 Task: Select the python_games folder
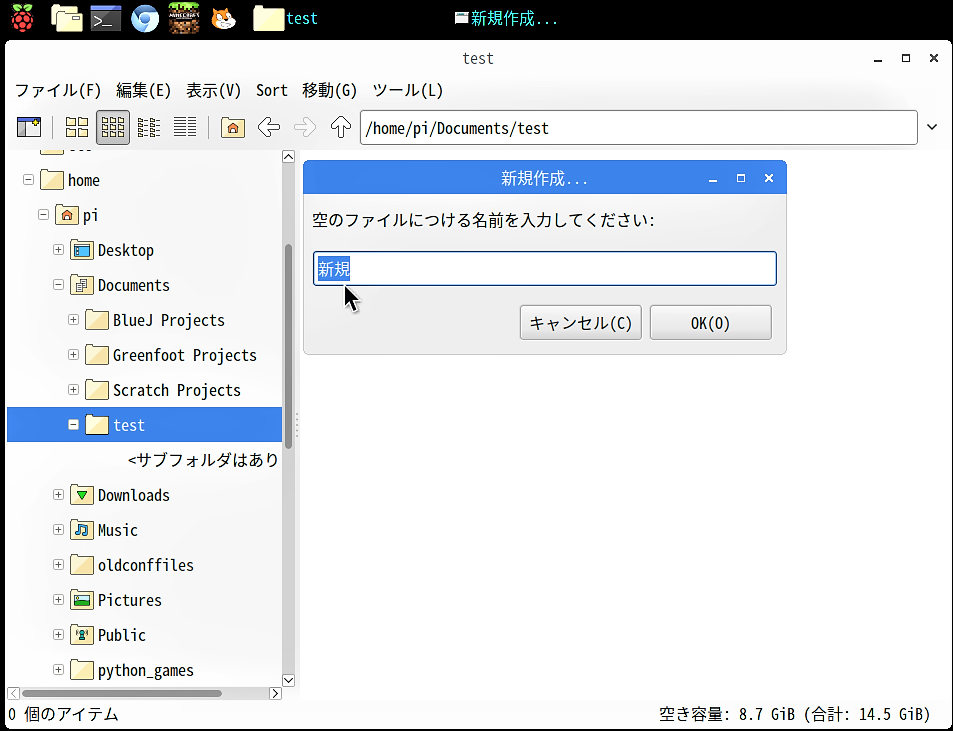(x=132, y=670)
